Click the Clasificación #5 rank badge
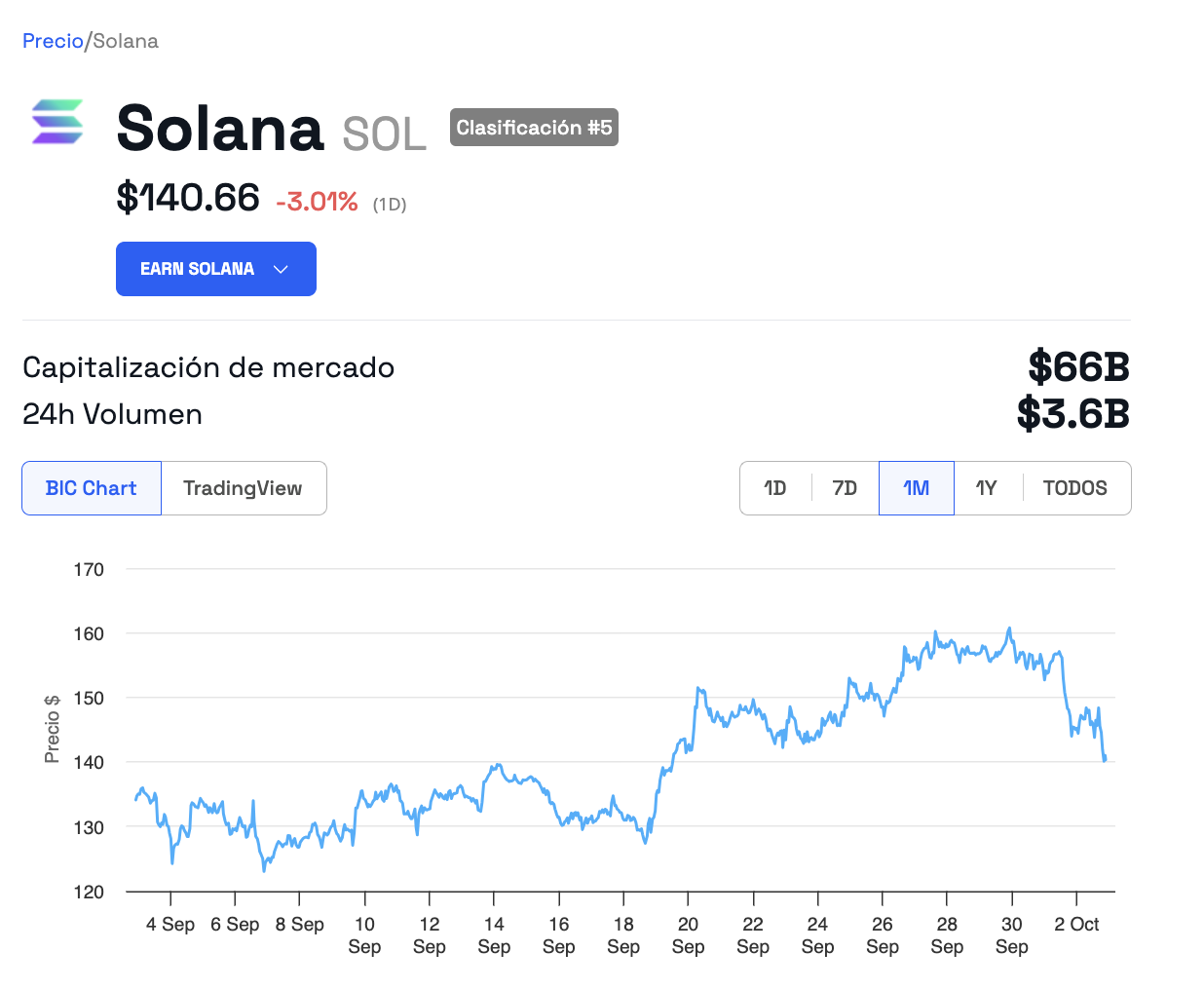 (x=534, y=128)
